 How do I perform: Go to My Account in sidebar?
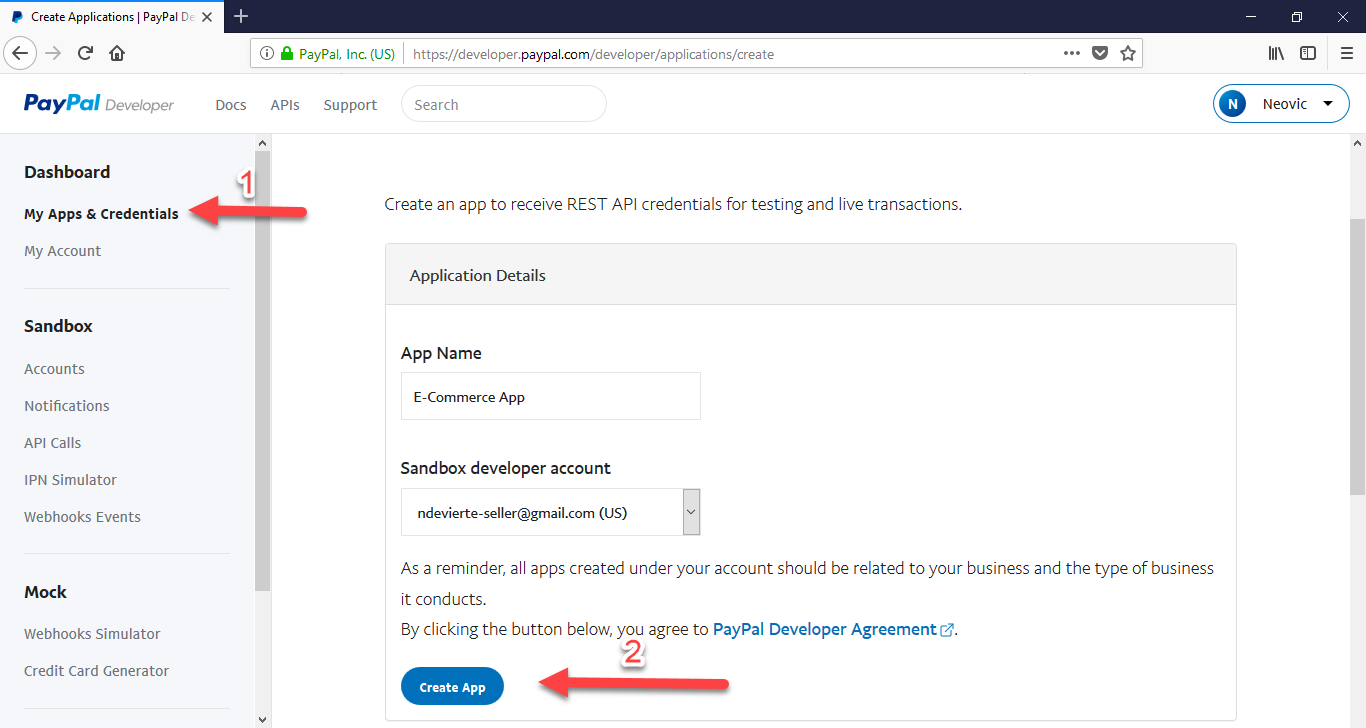point(62,251)
